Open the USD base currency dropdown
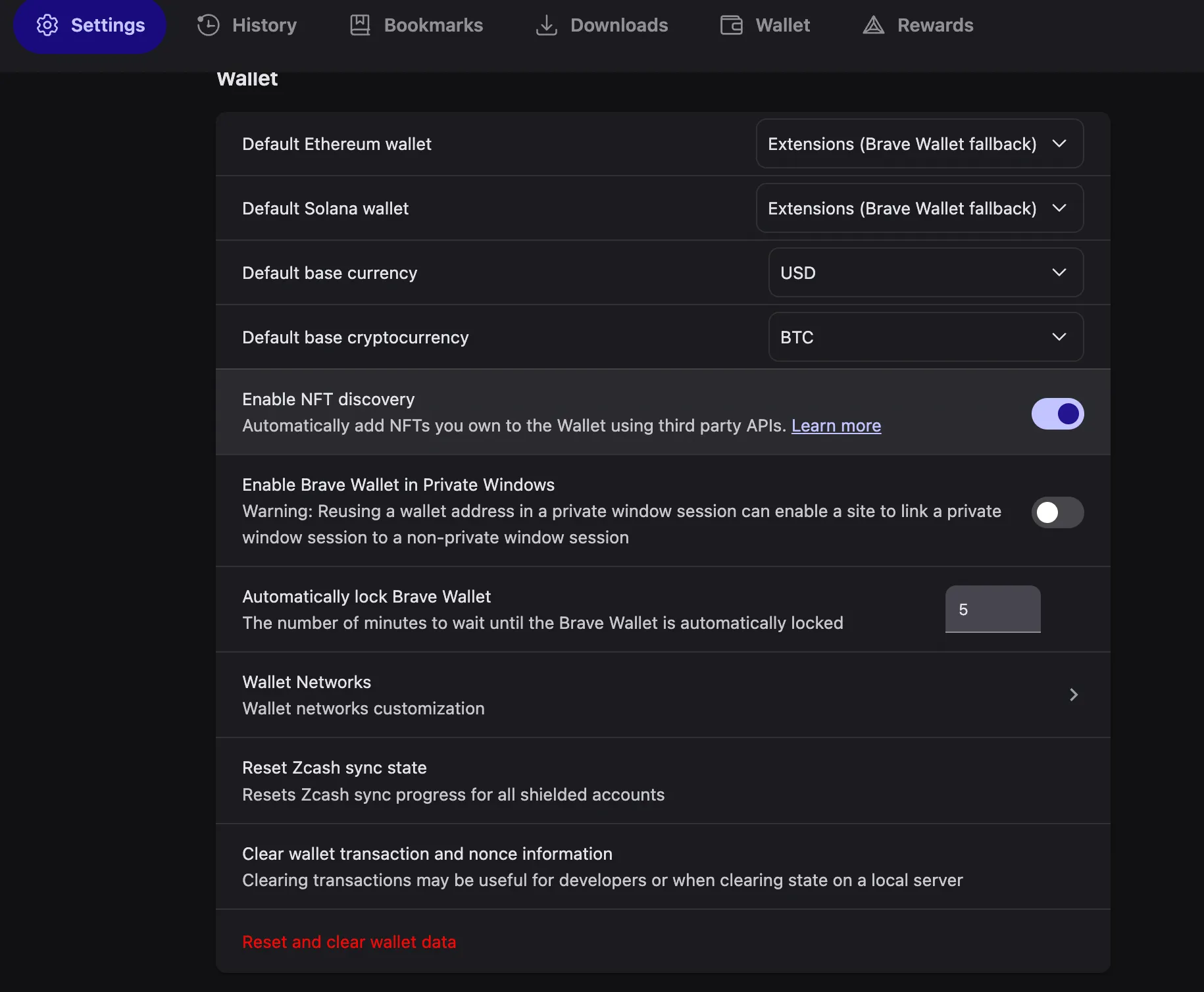Image resolution: width=1204 pixels, height=992 pixels. coord(926,272)
